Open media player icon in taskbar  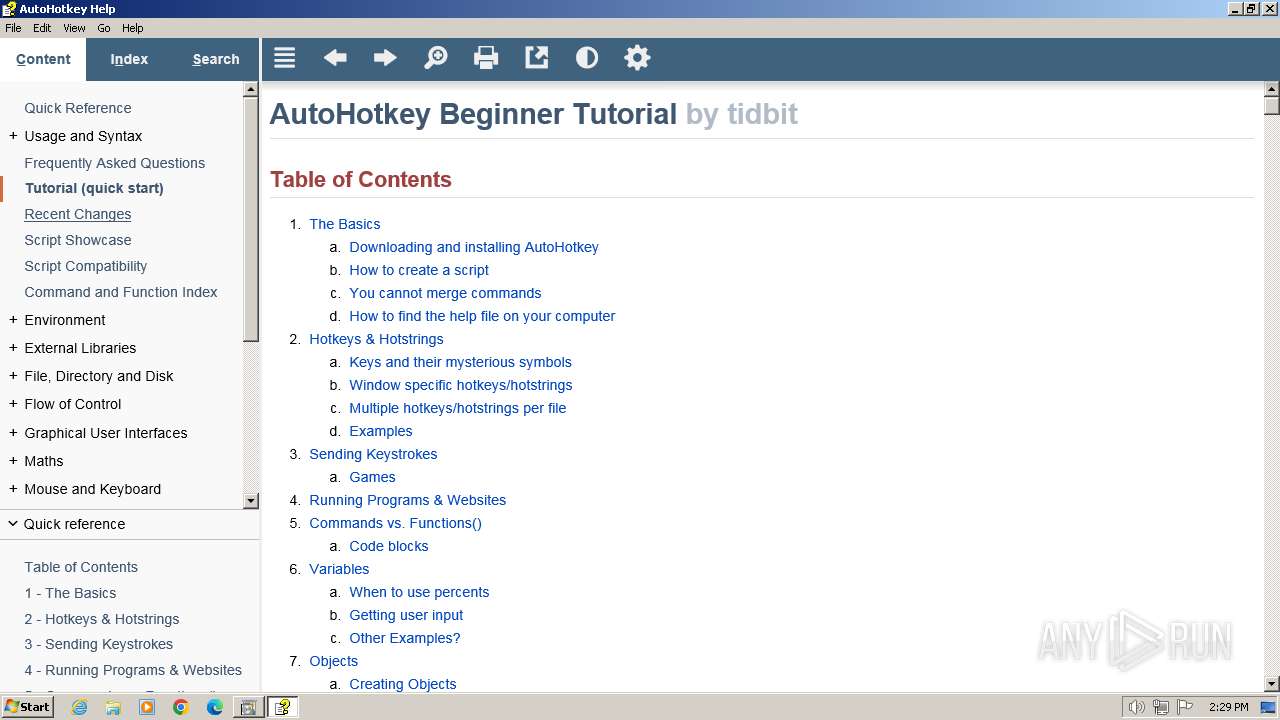[x=147, y=707]
